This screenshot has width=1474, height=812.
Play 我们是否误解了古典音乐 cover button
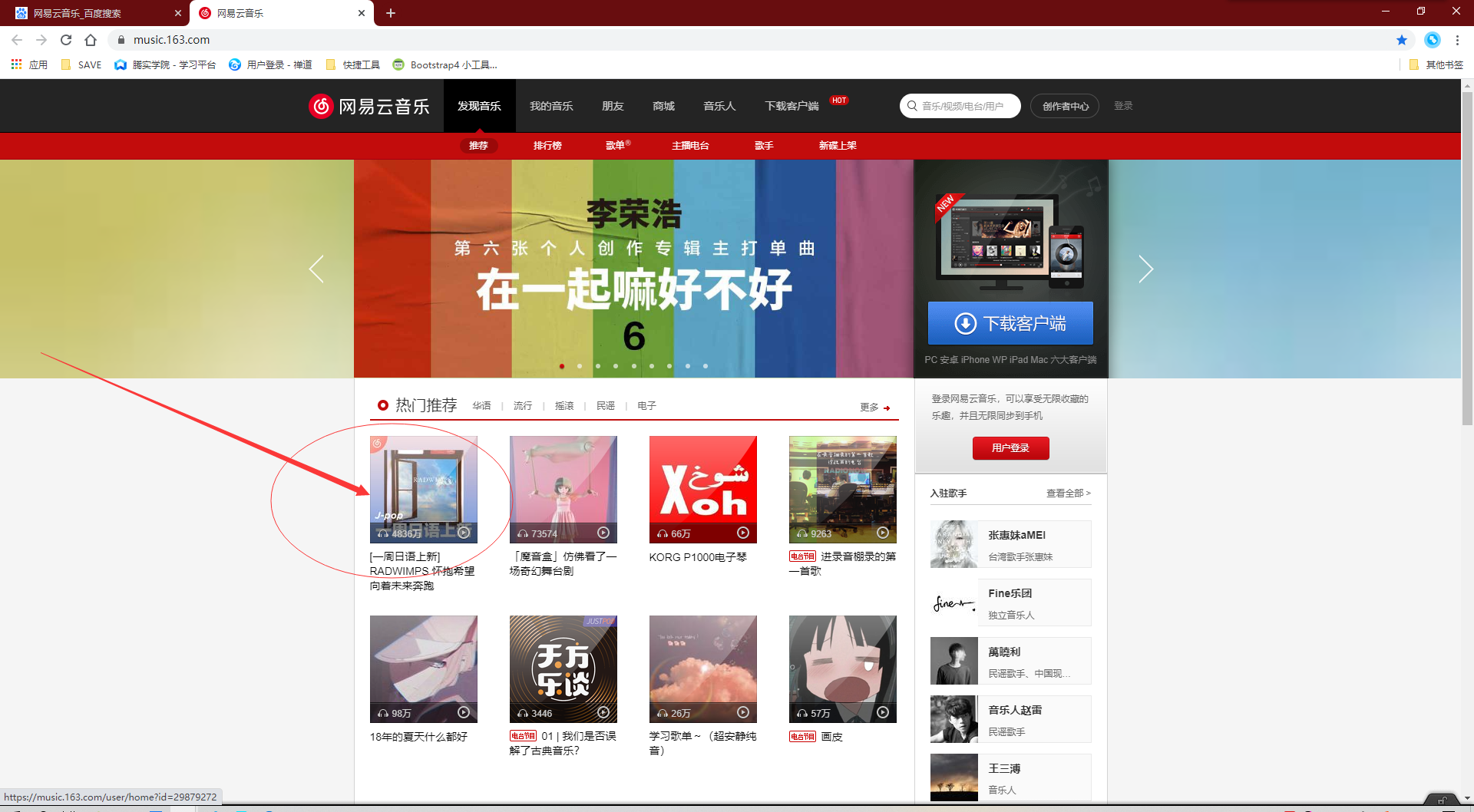tap(603, 712)
